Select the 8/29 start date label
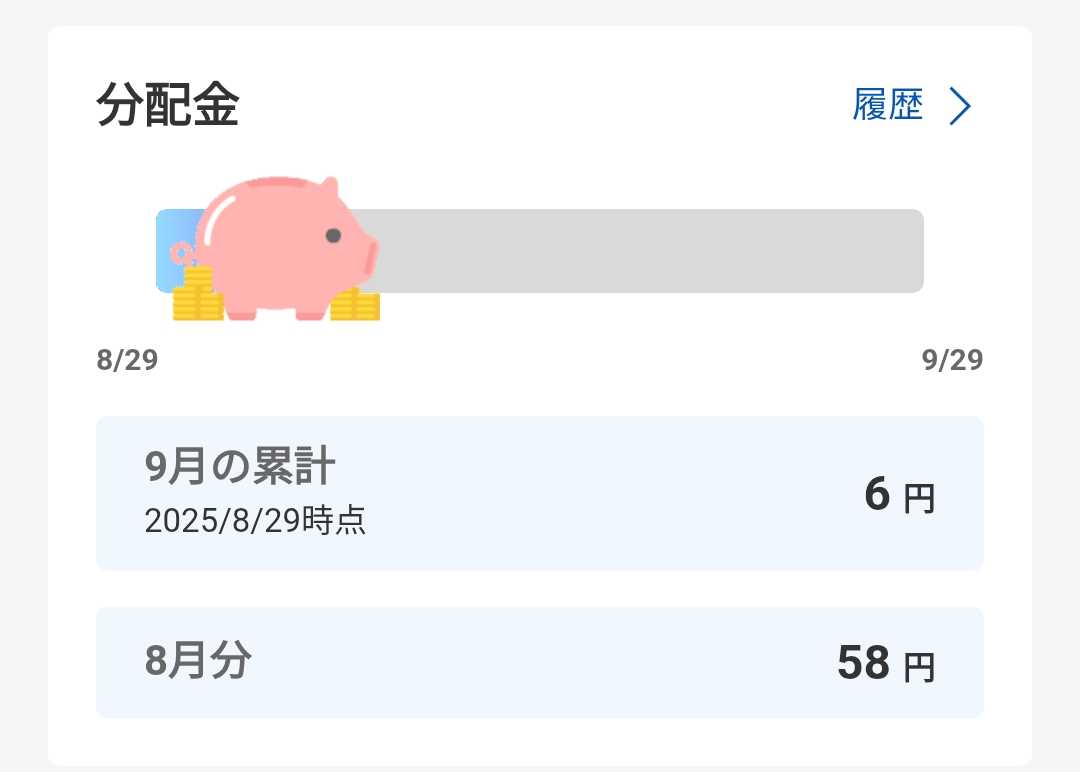This screenshot has width=1080, height=772. pos(127,360)
